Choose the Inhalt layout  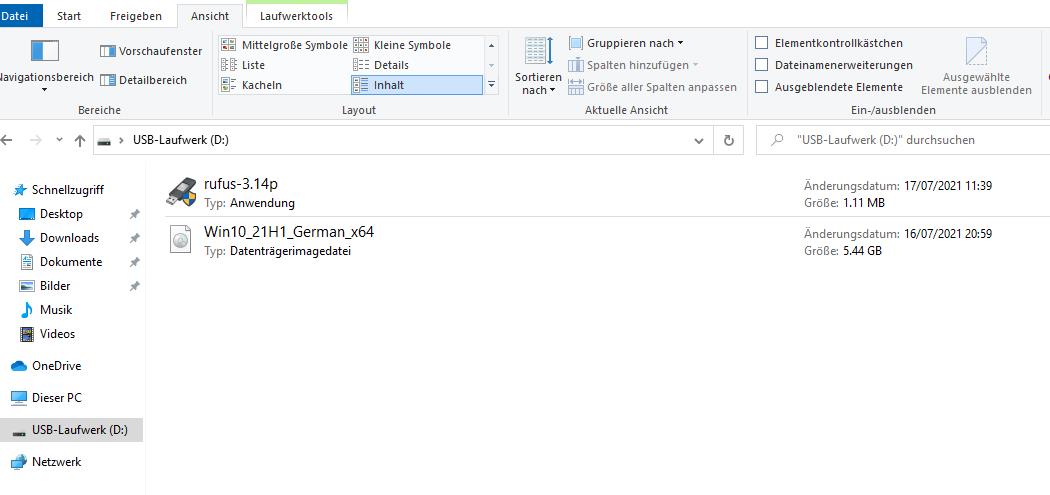pyautogui.click(x=417, y=85)
